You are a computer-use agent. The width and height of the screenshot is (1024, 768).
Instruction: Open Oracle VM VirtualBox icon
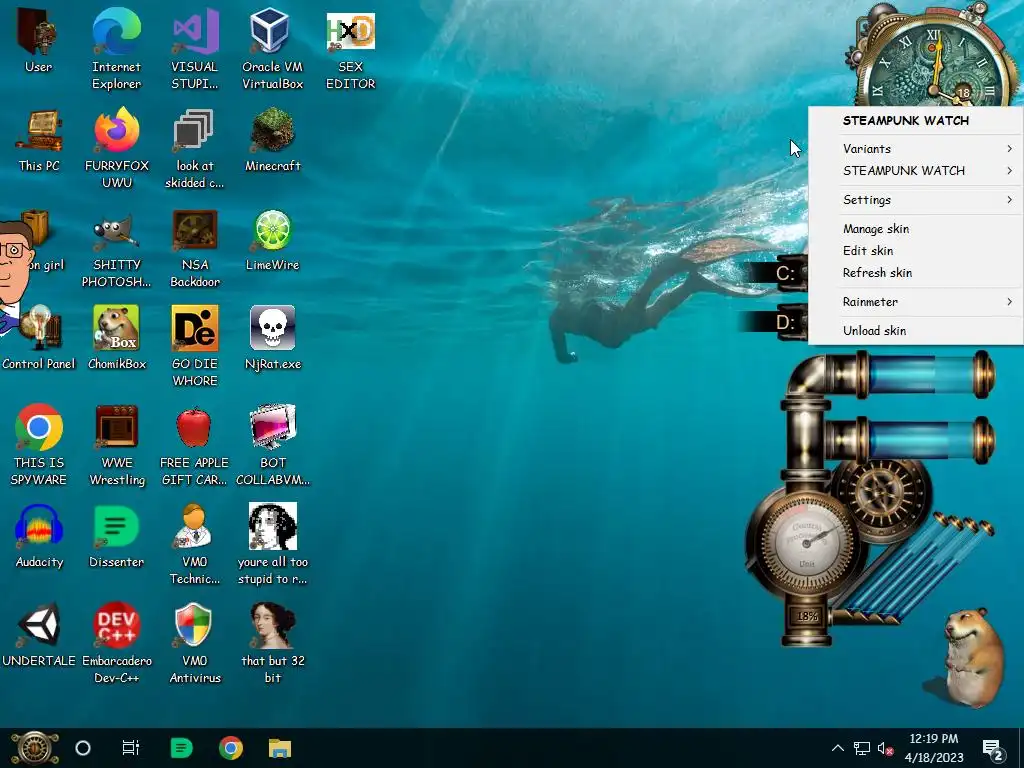point(271,31)
